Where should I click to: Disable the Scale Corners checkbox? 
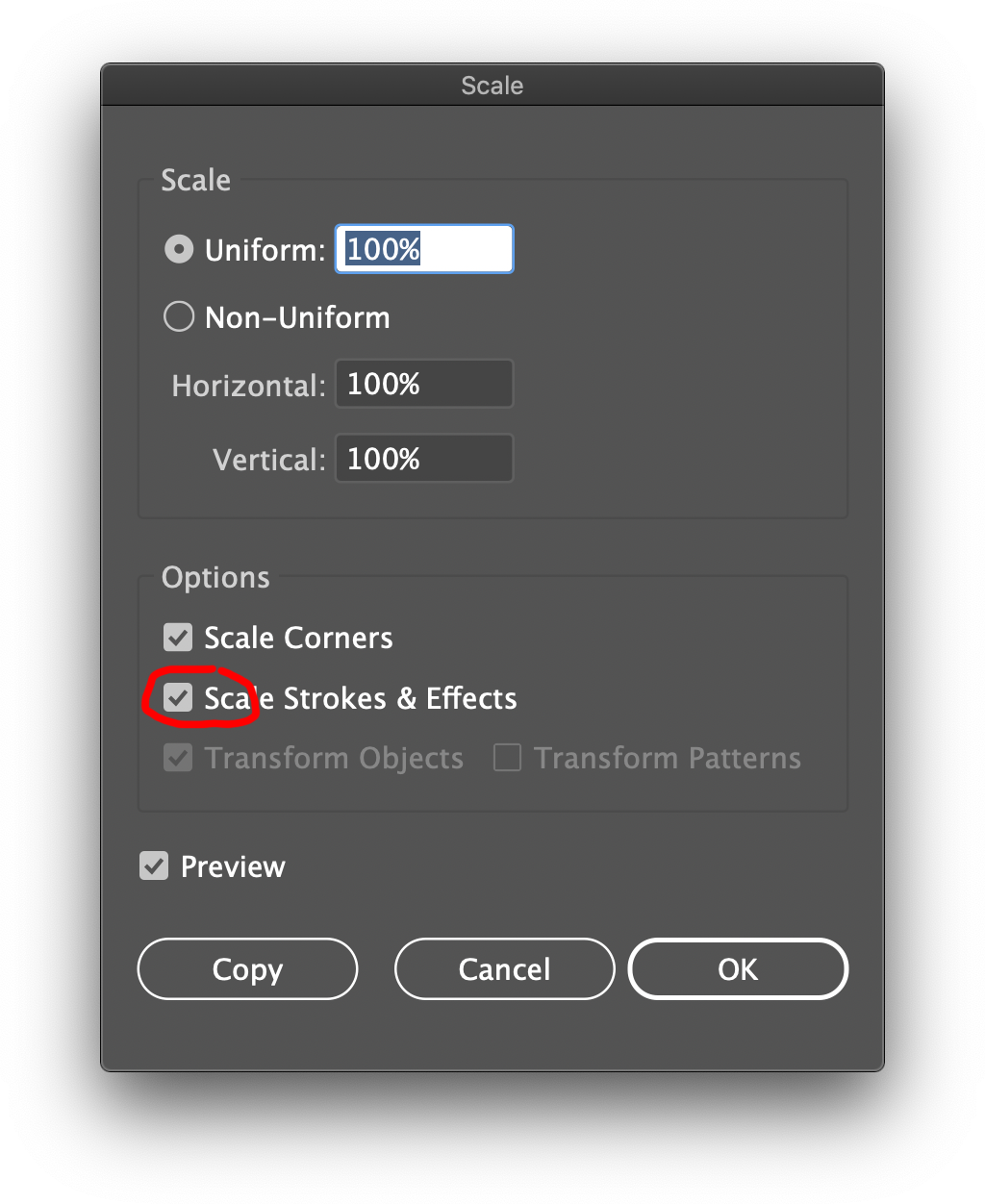[177, 637]
